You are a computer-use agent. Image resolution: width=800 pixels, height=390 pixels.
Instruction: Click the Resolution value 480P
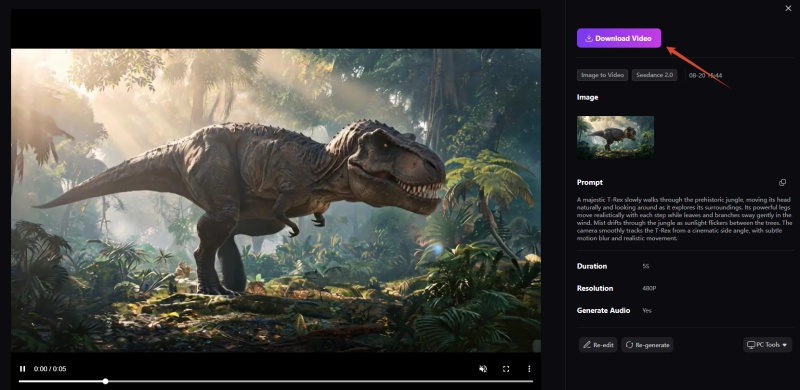coord(649,288)
